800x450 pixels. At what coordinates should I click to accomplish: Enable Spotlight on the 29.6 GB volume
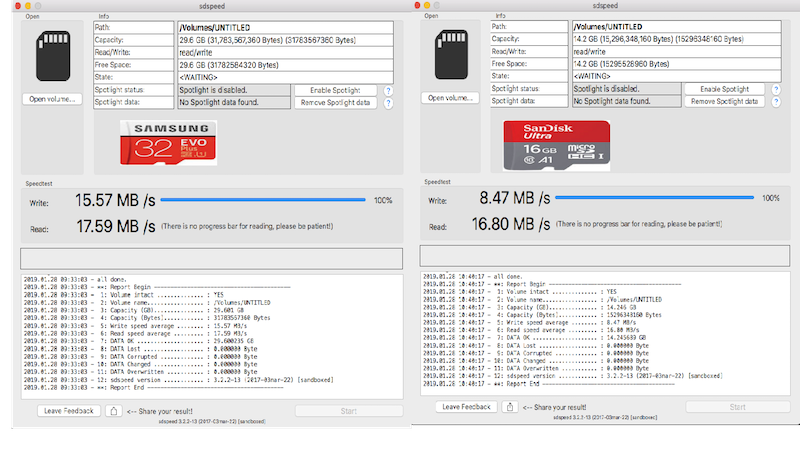click(335, 90)
